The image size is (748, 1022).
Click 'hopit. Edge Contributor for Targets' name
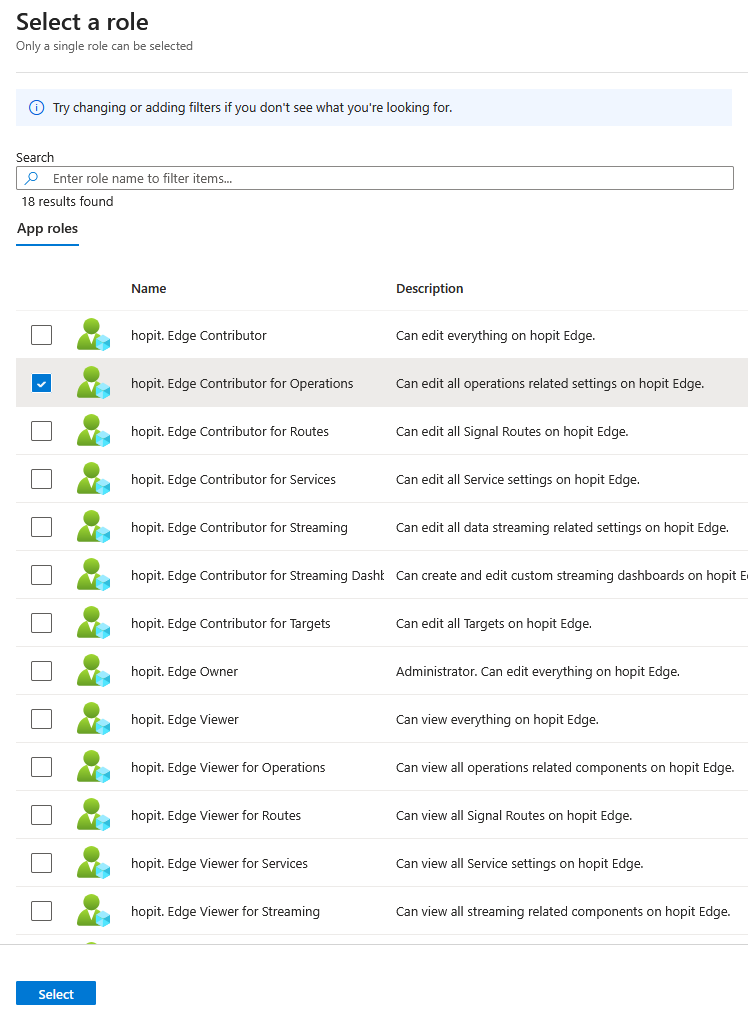pyautogui.click(x=231, y=623)
